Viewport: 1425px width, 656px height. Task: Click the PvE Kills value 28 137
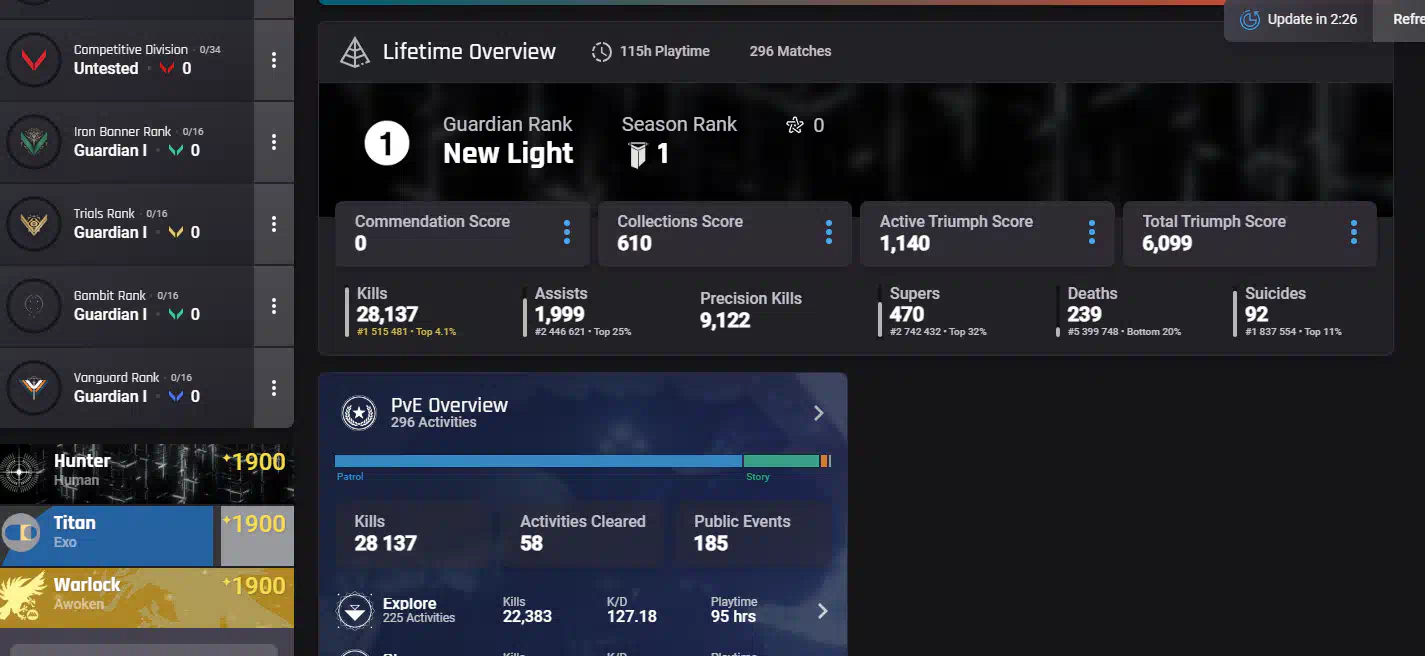386,543
